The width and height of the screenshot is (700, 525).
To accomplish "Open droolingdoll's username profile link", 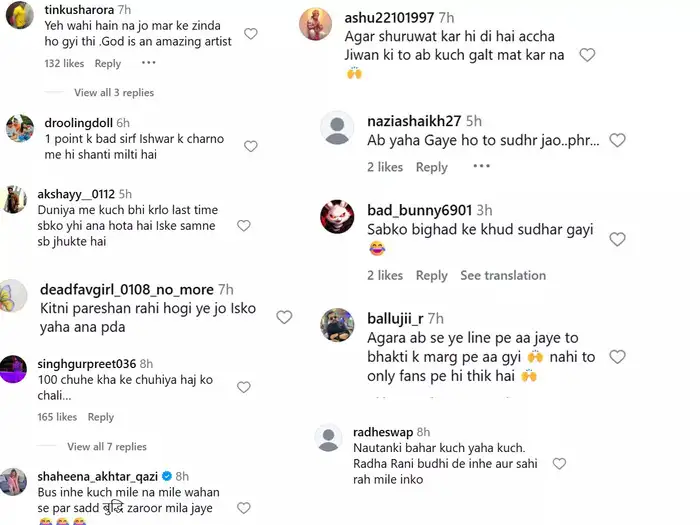I will 80,122.
